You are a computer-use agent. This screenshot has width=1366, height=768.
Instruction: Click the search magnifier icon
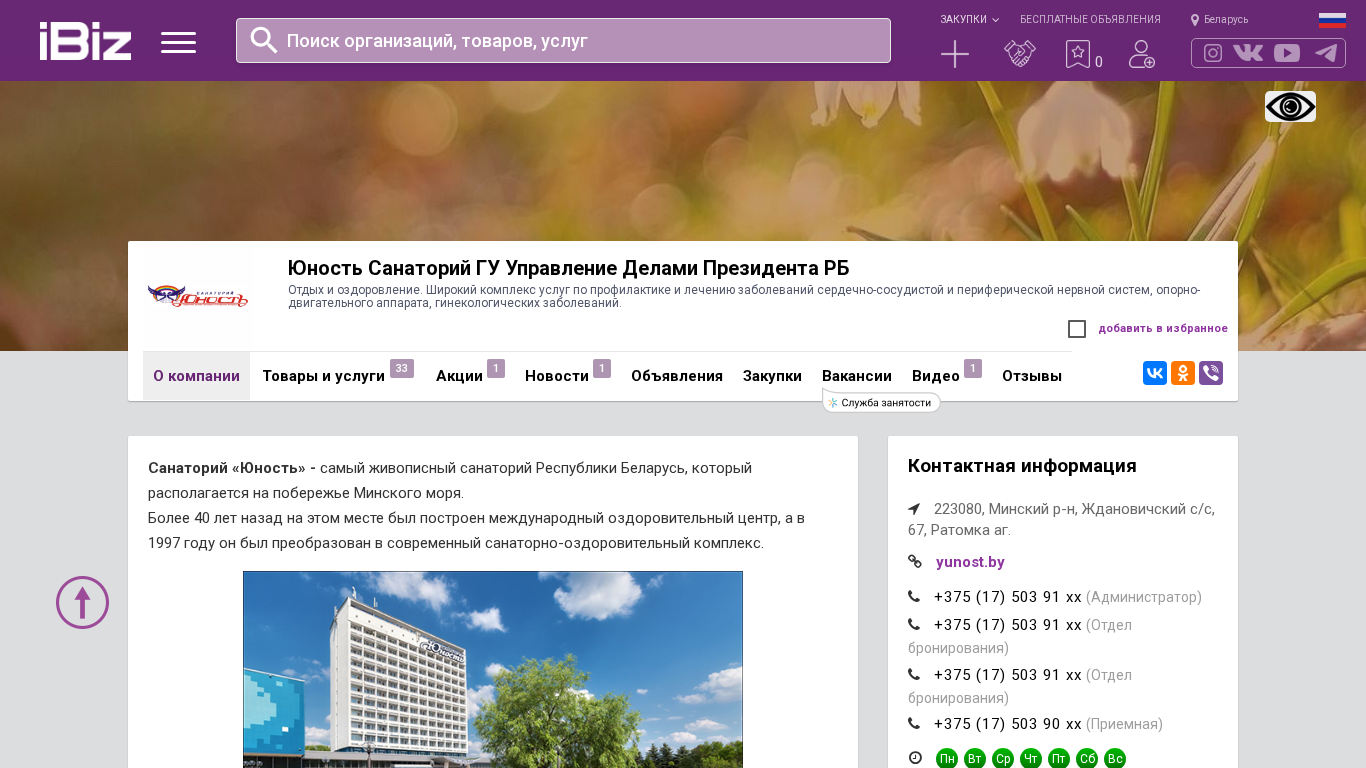[264, 40]
